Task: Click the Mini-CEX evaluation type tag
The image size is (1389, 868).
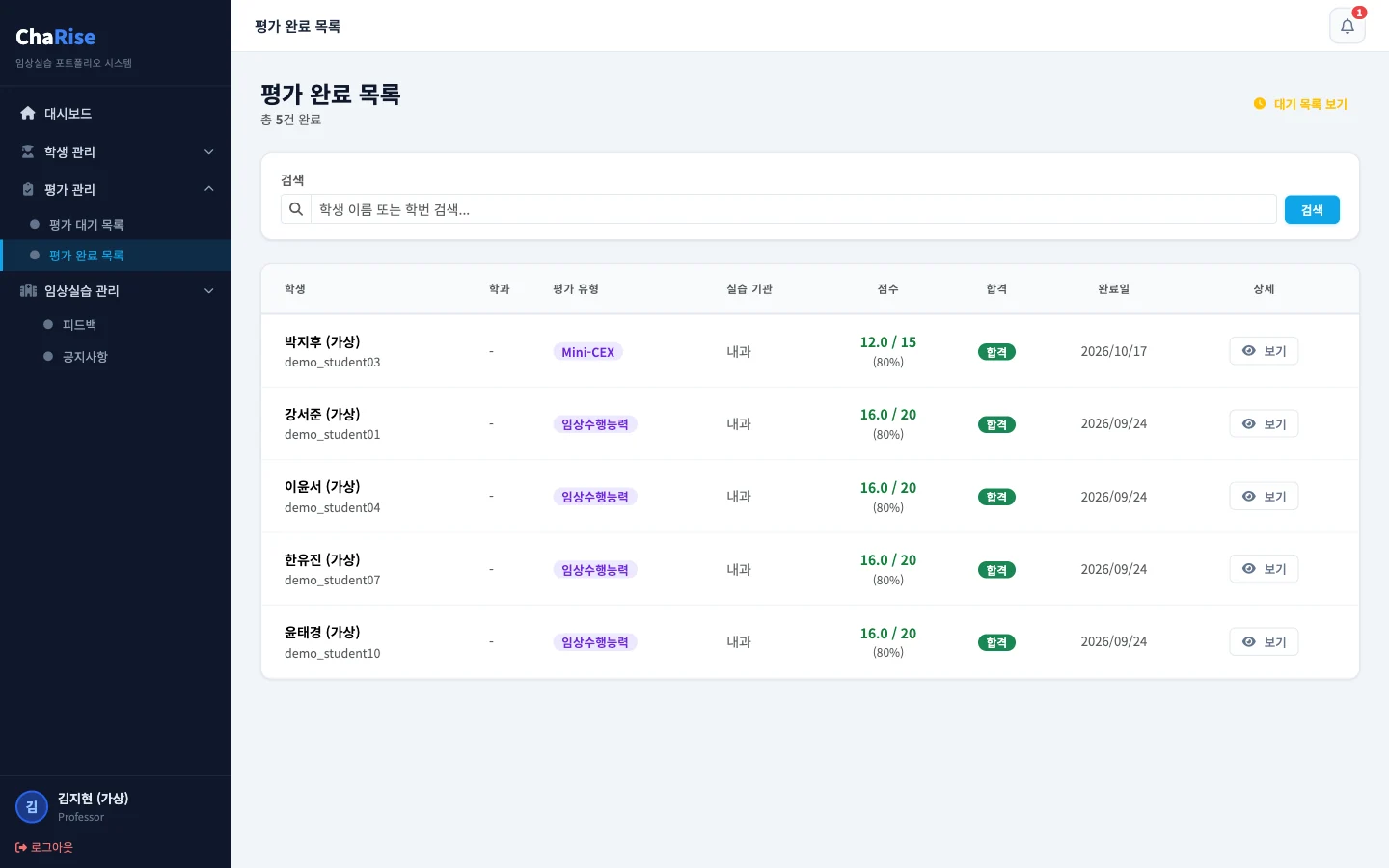Action: point(587,352)
